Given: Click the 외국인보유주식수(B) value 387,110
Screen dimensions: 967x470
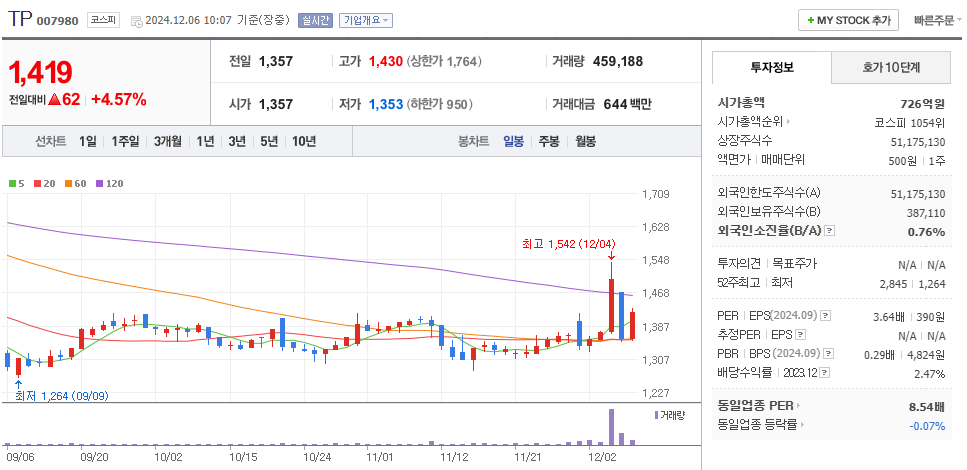Looking at the screenshot, I should point(924,213).
